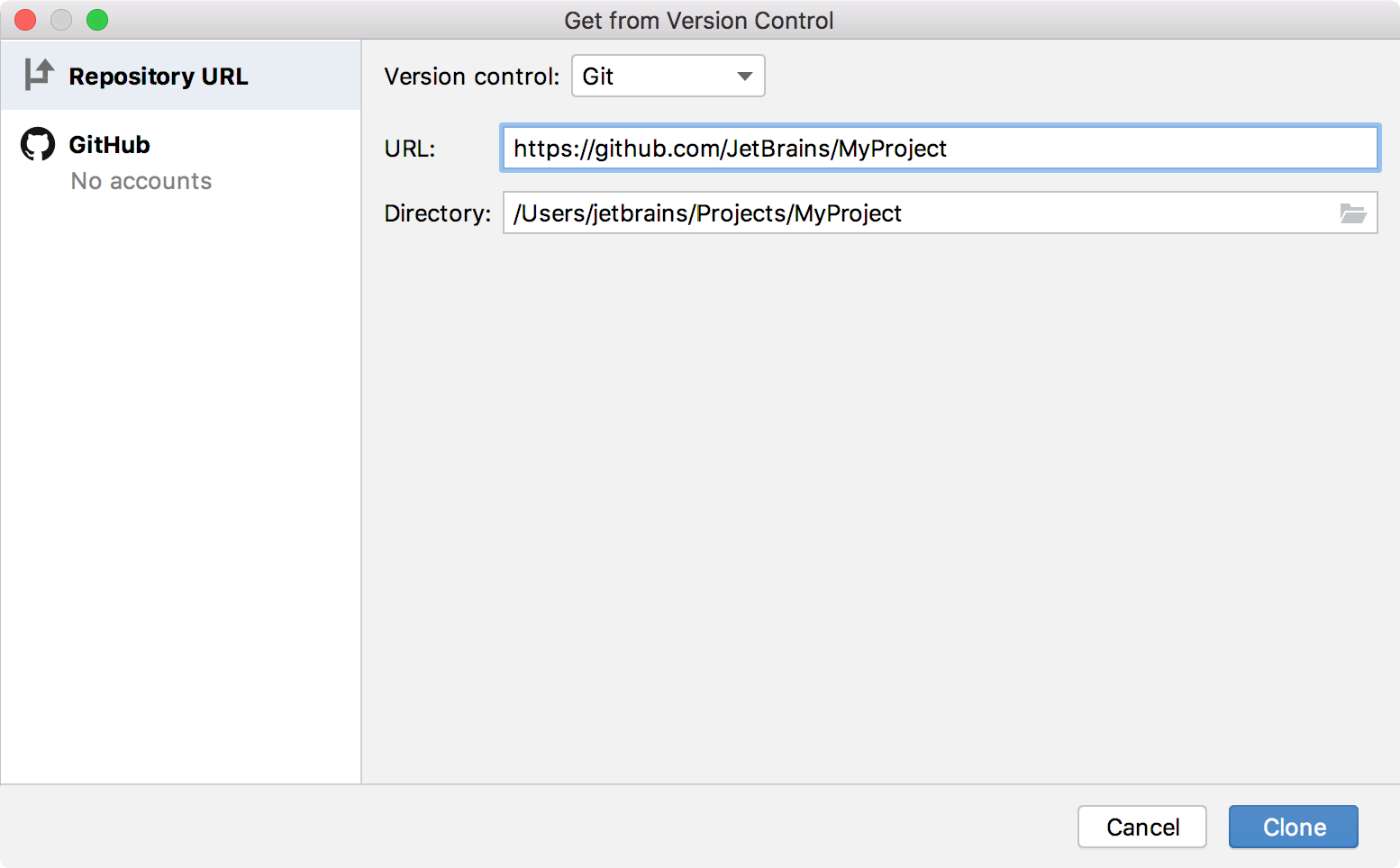This screenshot has width=1400, height=868.
Task: Click the dropdown arrow next to Git
Action: [x=744, y=77]
